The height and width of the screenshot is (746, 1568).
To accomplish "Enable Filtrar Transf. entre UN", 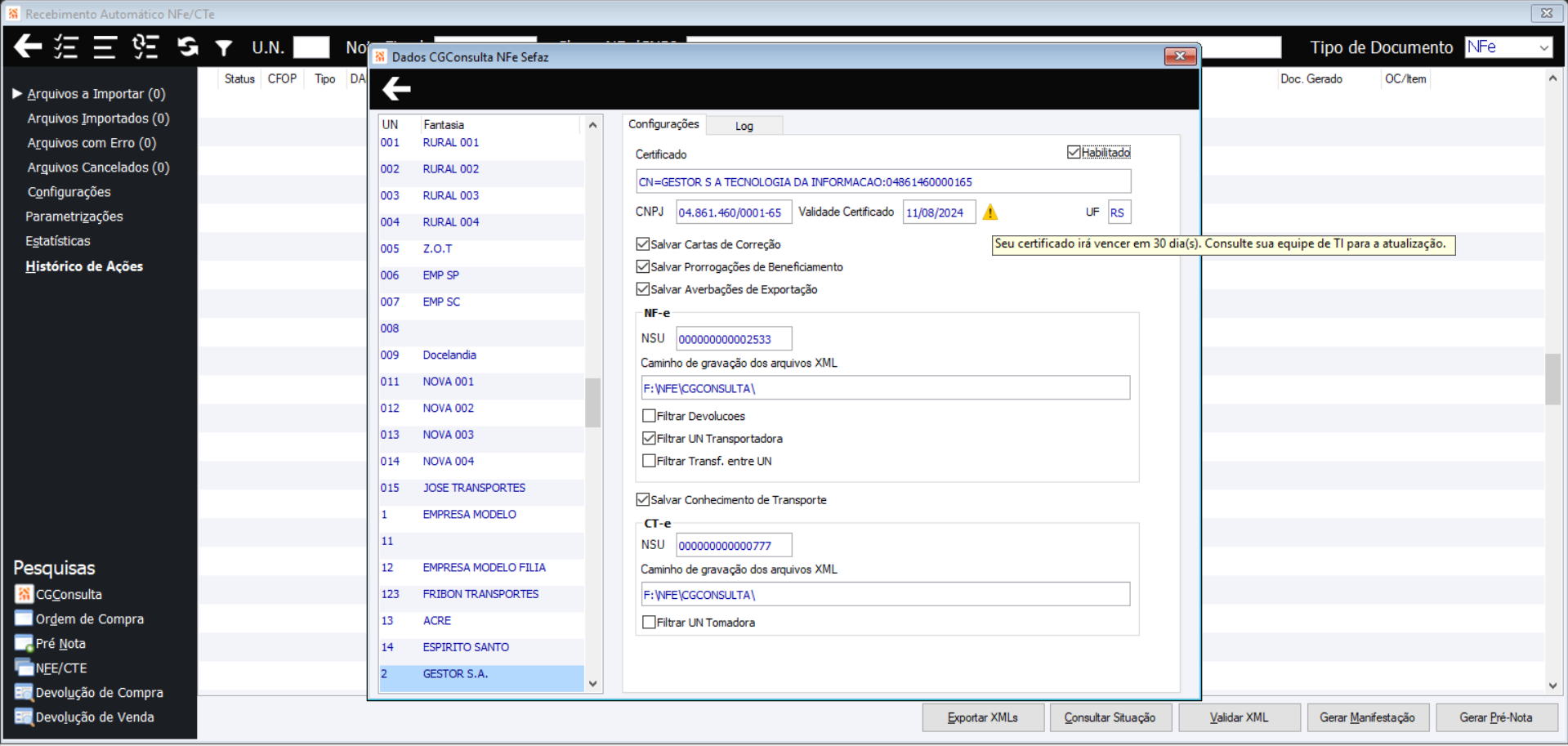I will [x=649, y=461].
